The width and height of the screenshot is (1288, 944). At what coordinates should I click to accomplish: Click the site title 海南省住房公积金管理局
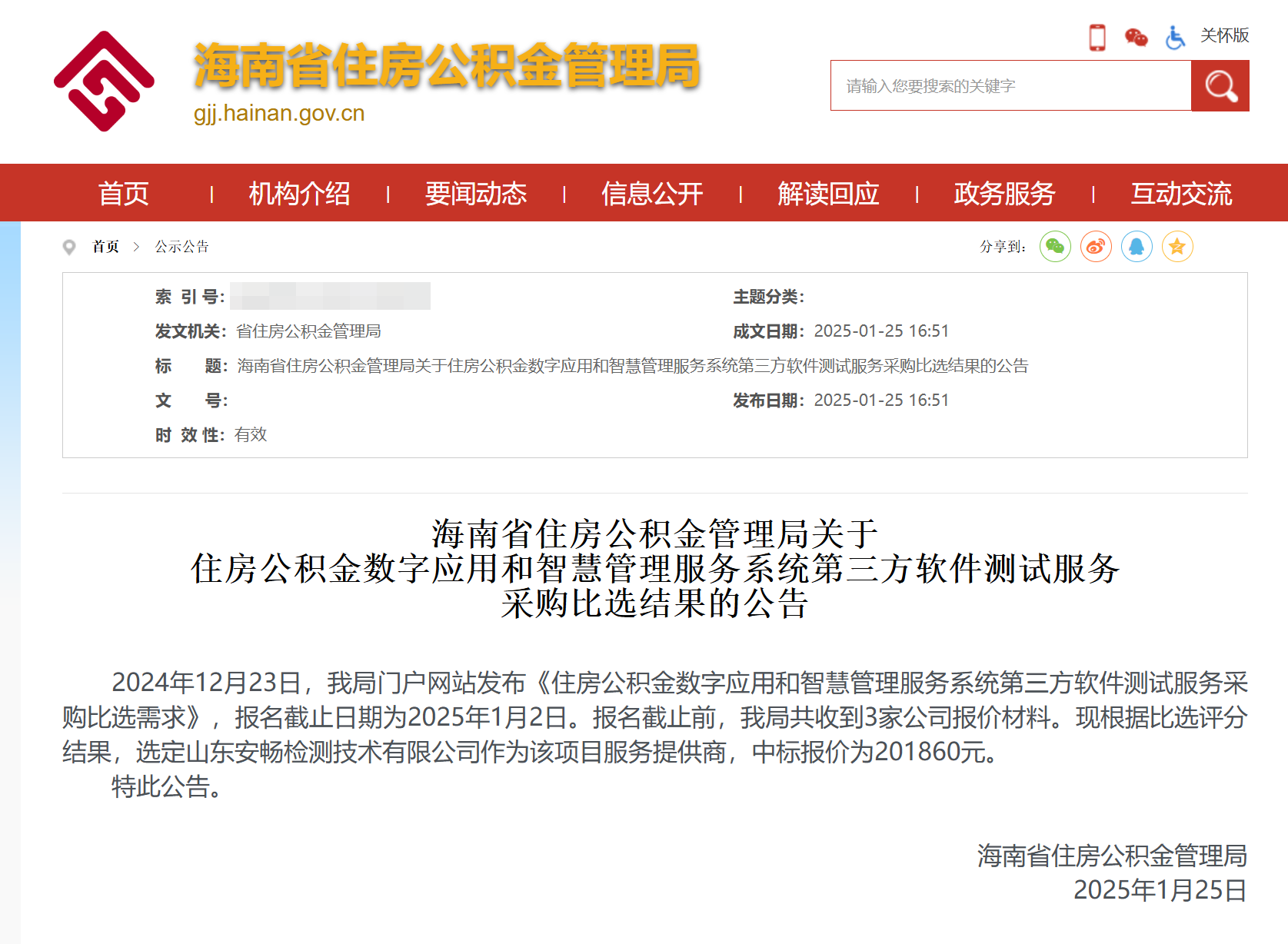tap(447, 66)
